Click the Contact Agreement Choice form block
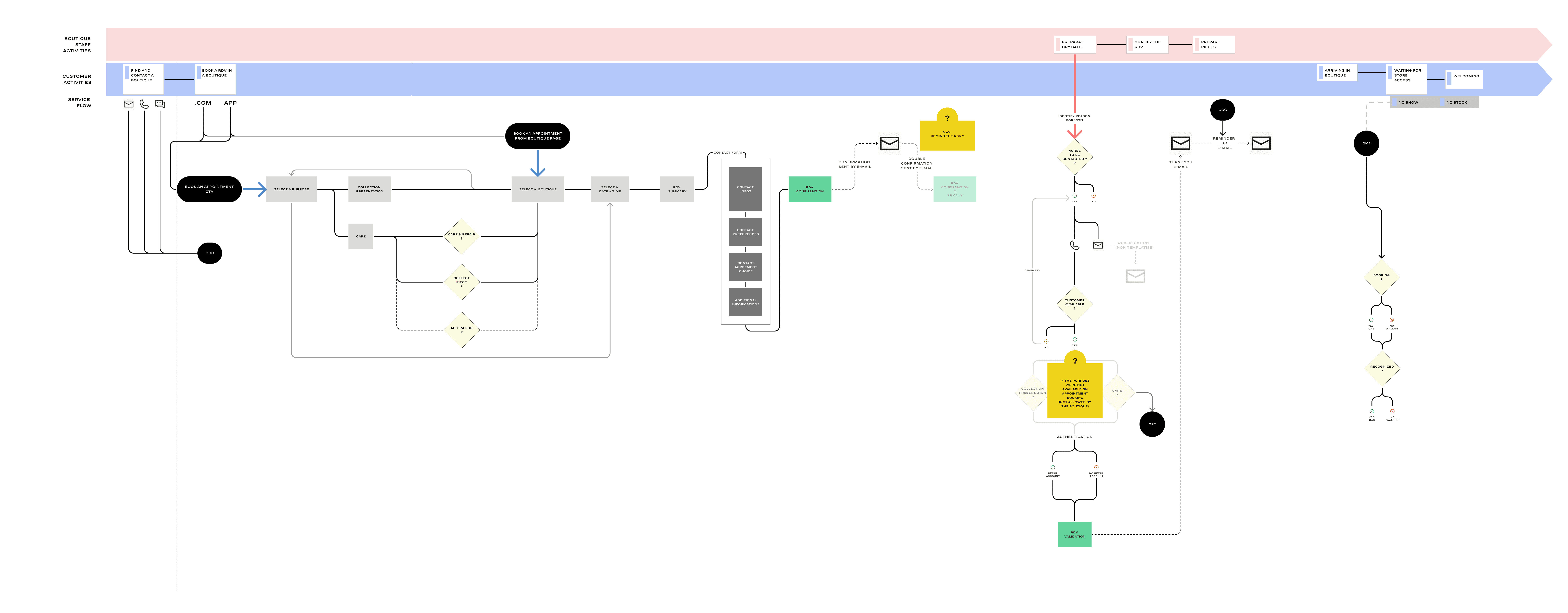Viewport: 1568px width, 613px height. (746, 267)
